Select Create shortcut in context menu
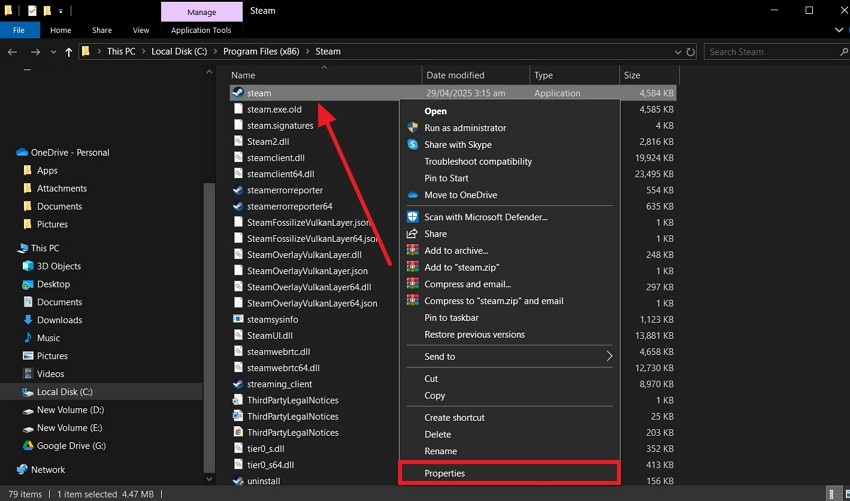The image size is (850, 501). 454,418
